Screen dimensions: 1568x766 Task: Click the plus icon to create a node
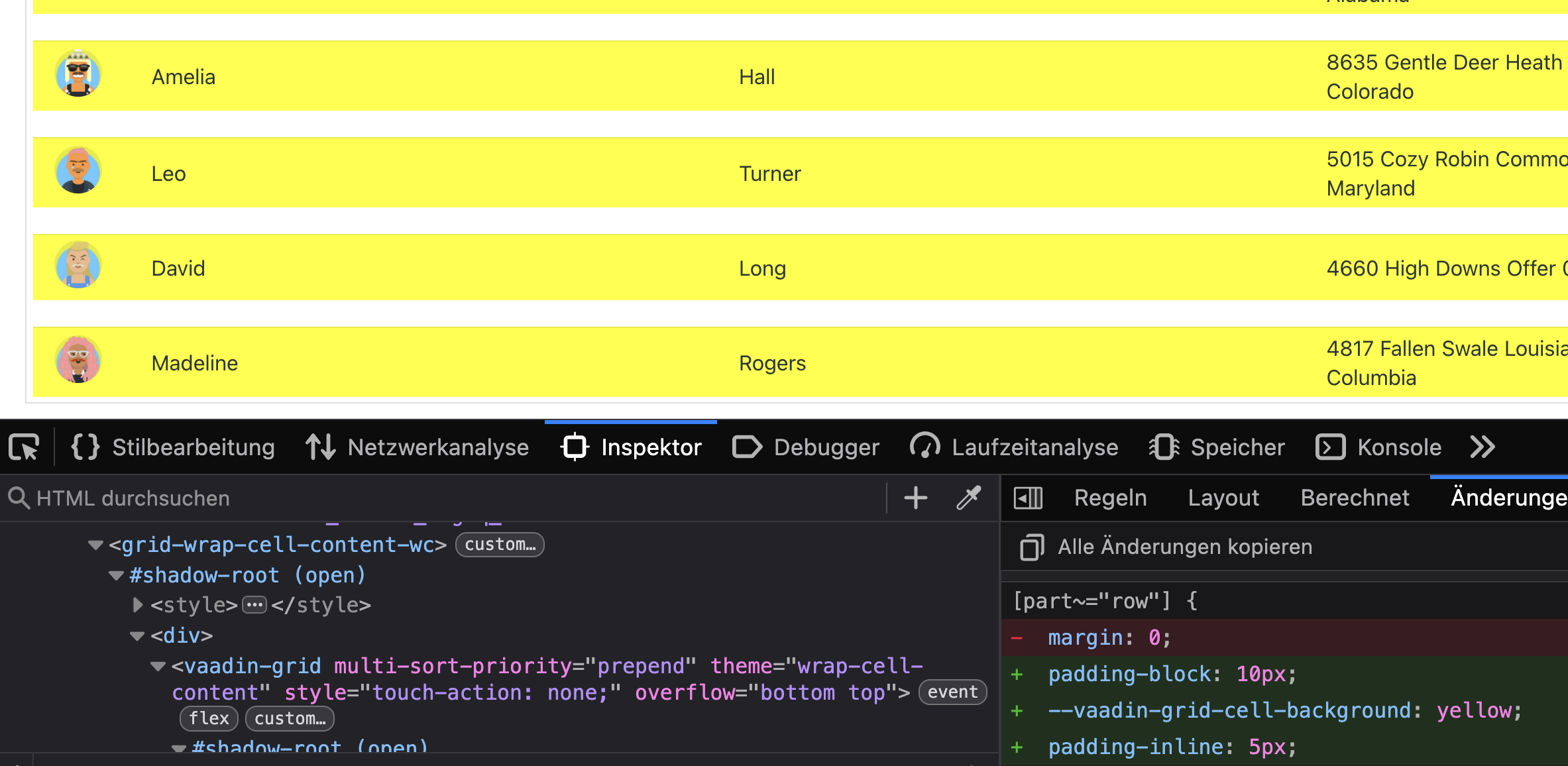[x=915, y=498]
